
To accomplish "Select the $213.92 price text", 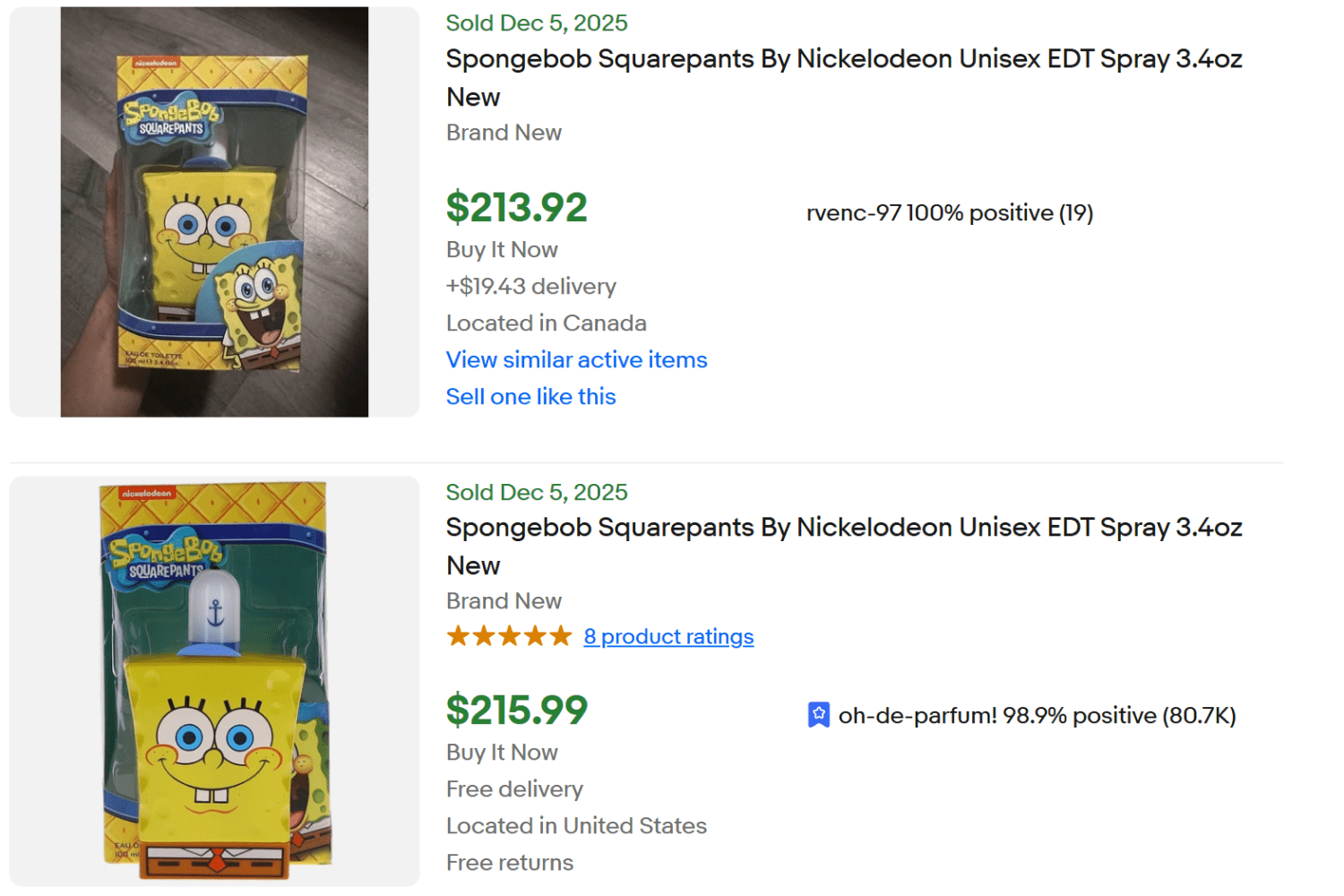I will coord(516,207).
